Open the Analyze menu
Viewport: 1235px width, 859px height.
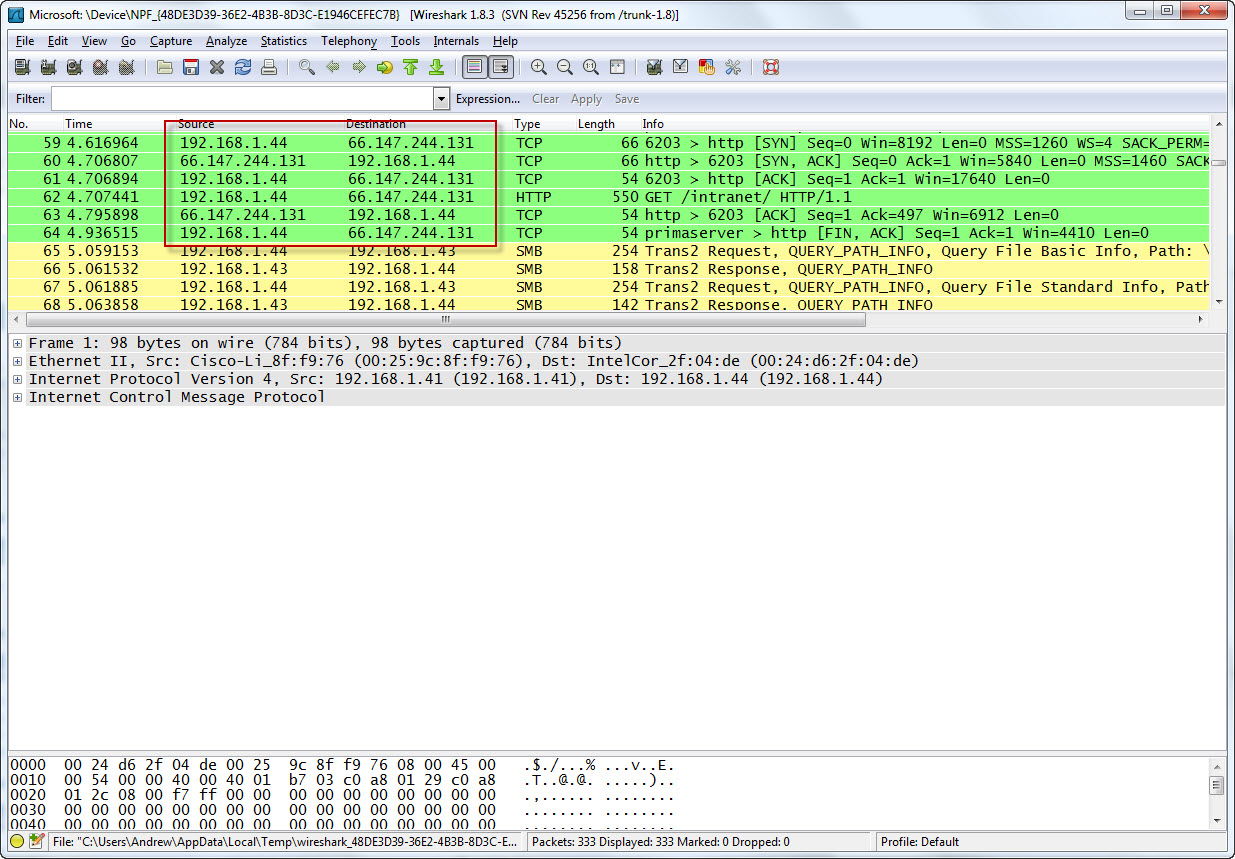[226, 41]
